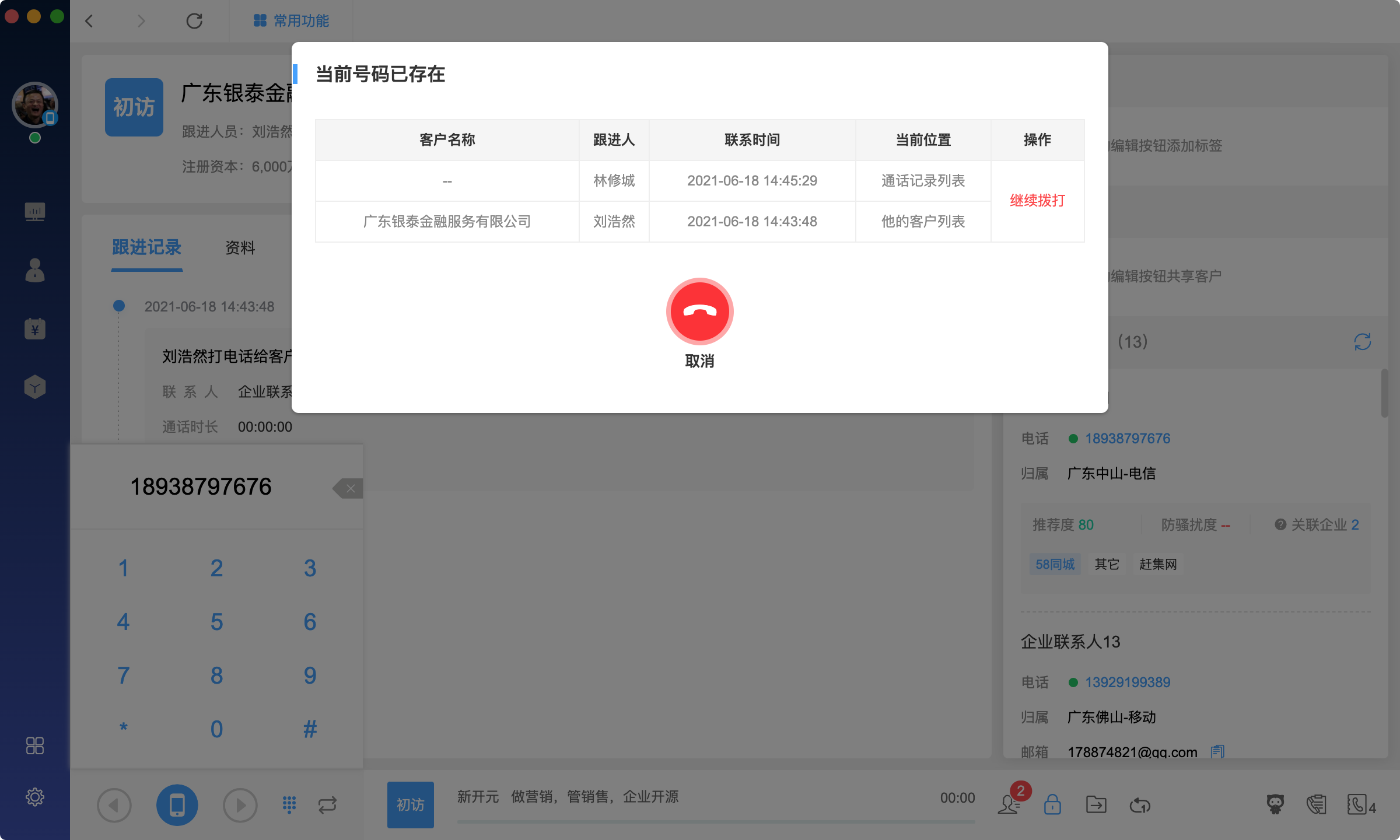
Task: Tap keypad digit 0
Action: (216, 729)
